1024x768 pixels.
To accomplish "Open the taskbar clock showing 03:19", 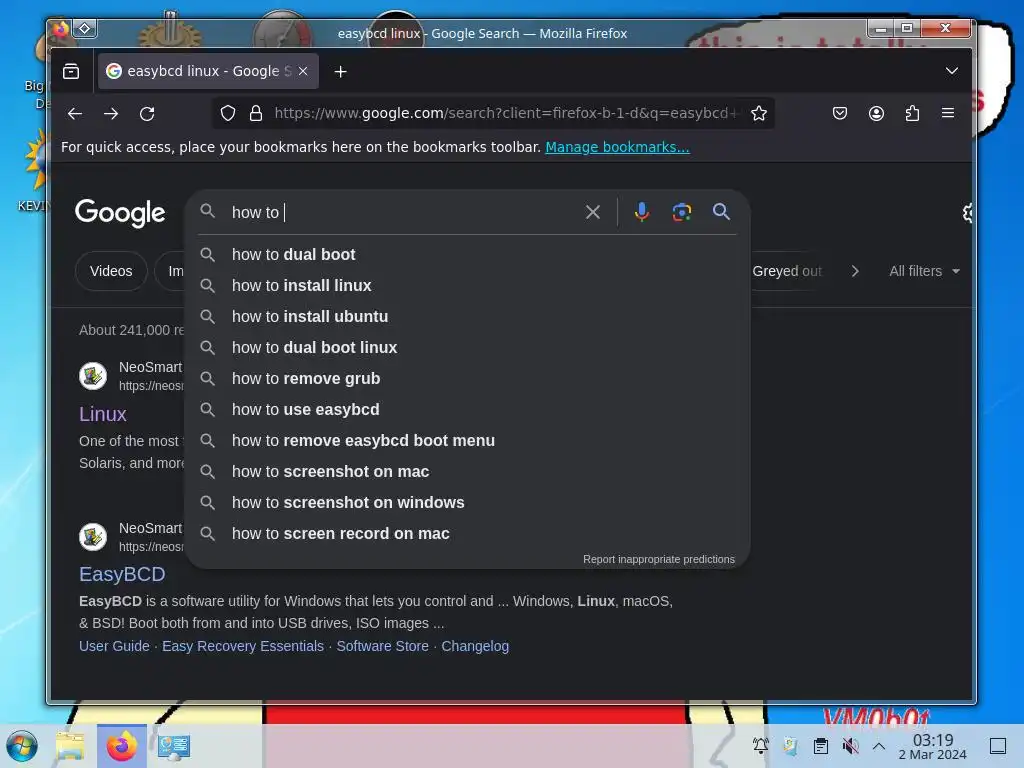I will click(x=933, y=746).
